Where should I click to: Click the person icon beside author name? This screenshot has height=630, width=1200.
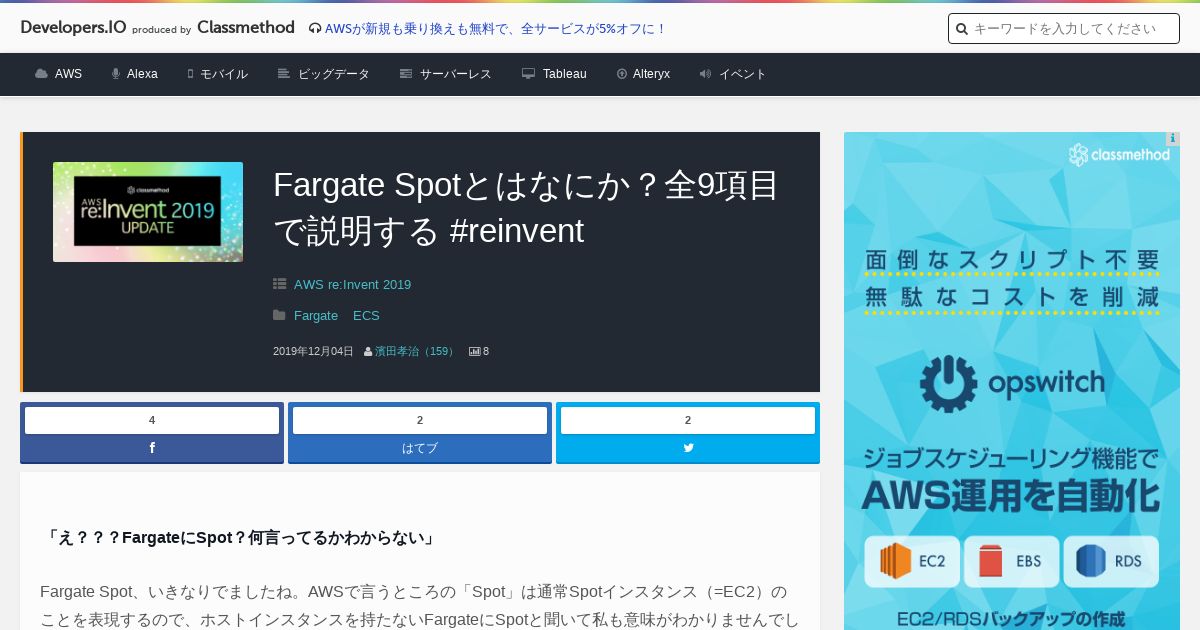coord(368,351)
